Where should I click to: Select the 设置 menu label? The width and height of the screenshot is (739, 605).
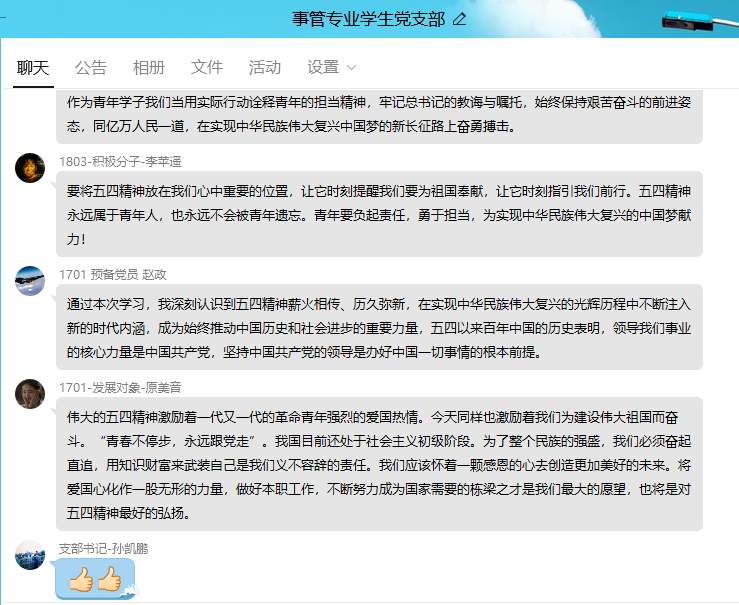coord(323,67)
